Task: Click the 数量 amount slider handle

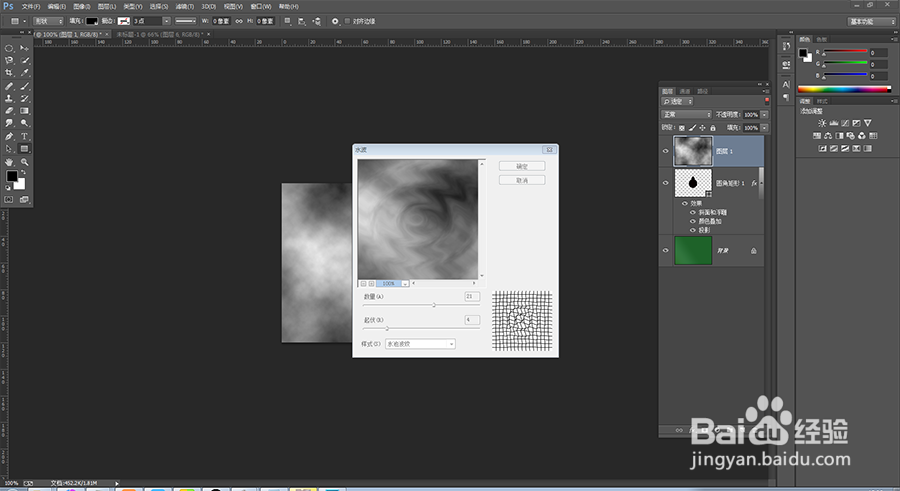Action: (434, 305)
